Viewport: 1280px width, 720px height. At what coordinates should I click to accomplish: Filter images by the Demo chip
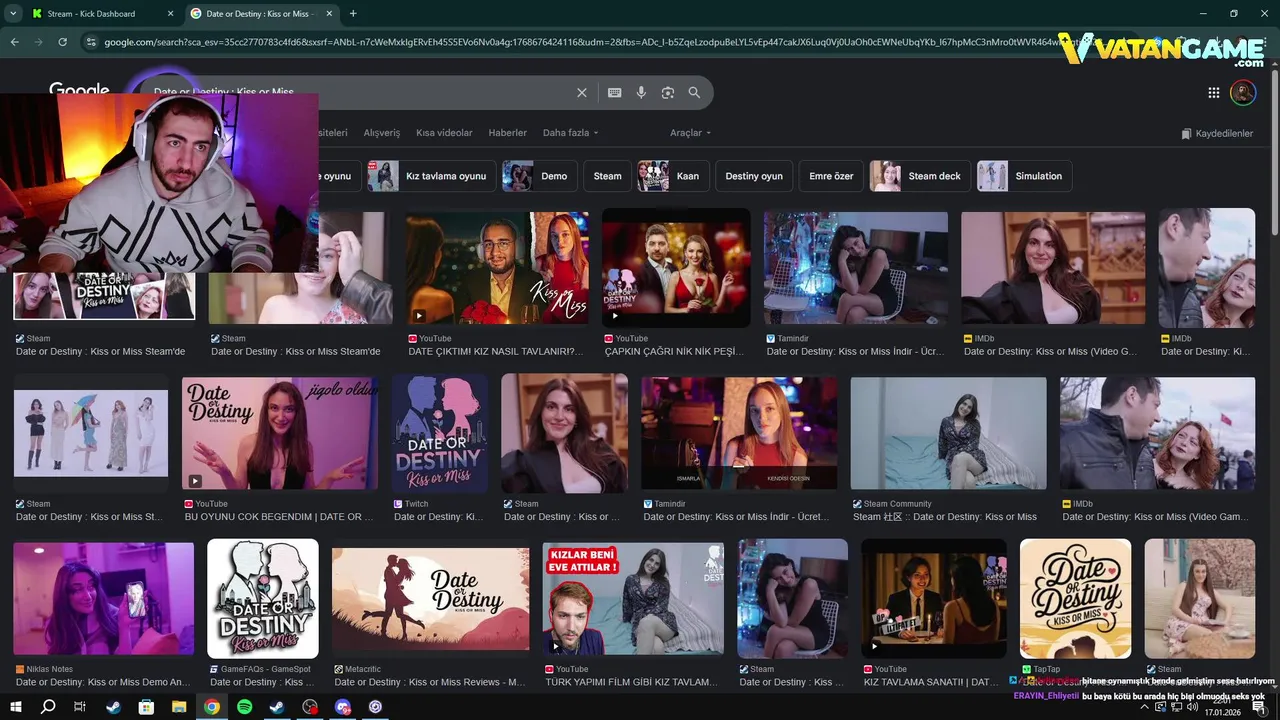539,176
